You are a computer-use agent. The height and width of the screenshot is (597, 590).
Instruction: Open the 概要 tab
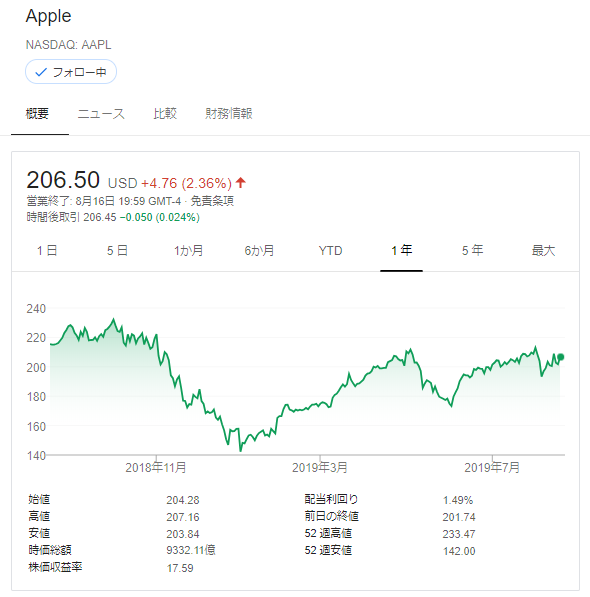pos(37,113)
